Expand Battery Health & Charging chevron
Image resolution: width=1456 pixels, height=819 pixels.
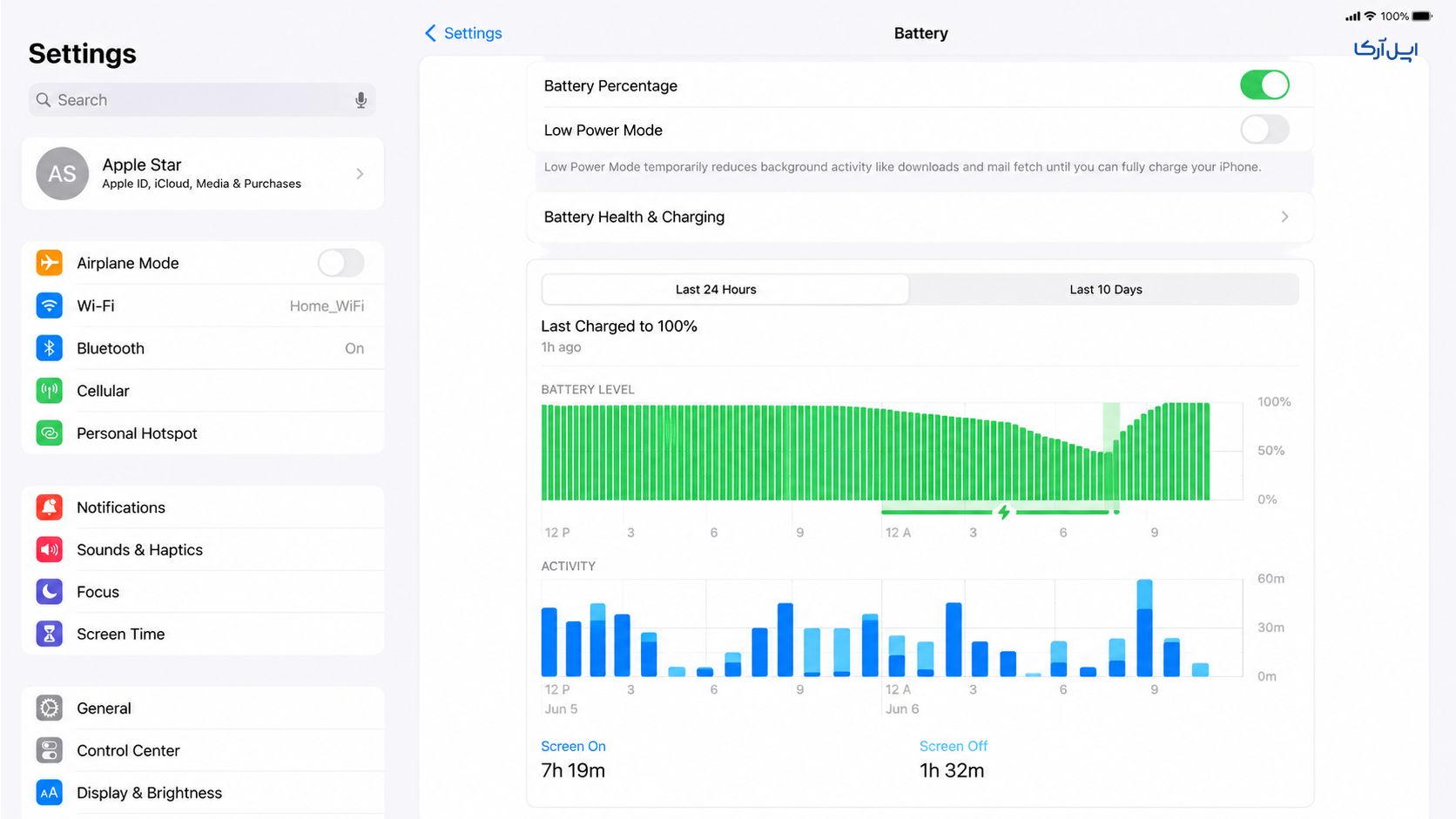(x=1284, y=217)
